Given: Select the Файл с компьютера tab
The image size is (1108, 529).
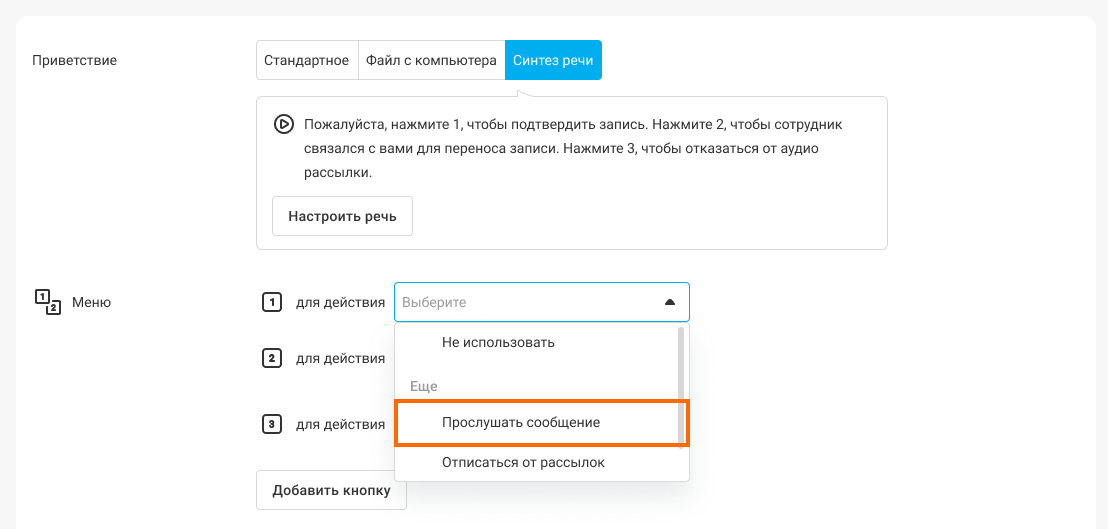Looking at the screenshot, I should (x=431, y=60).
